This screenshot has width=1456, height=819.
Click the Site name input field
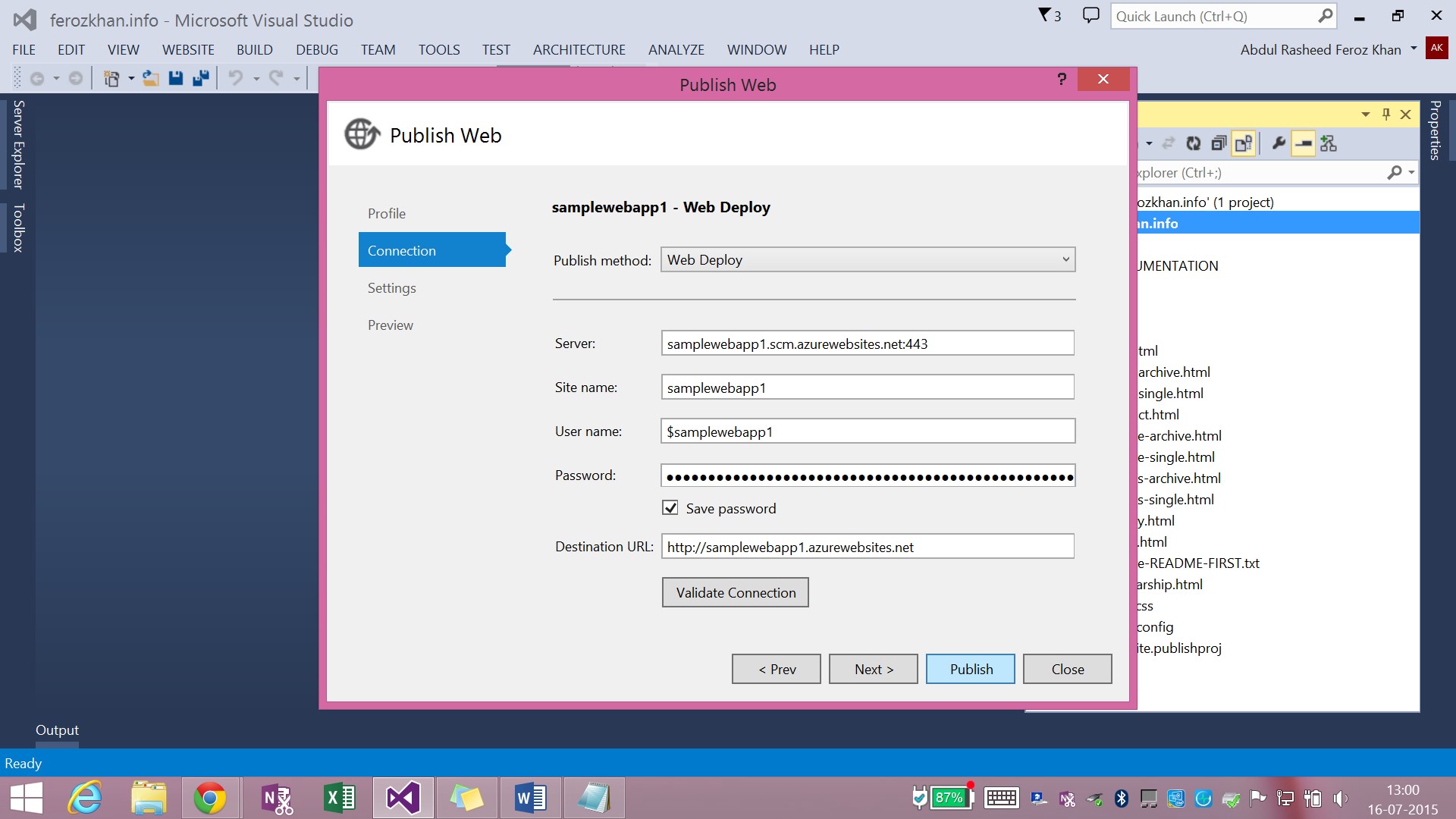tap(868, 388)
